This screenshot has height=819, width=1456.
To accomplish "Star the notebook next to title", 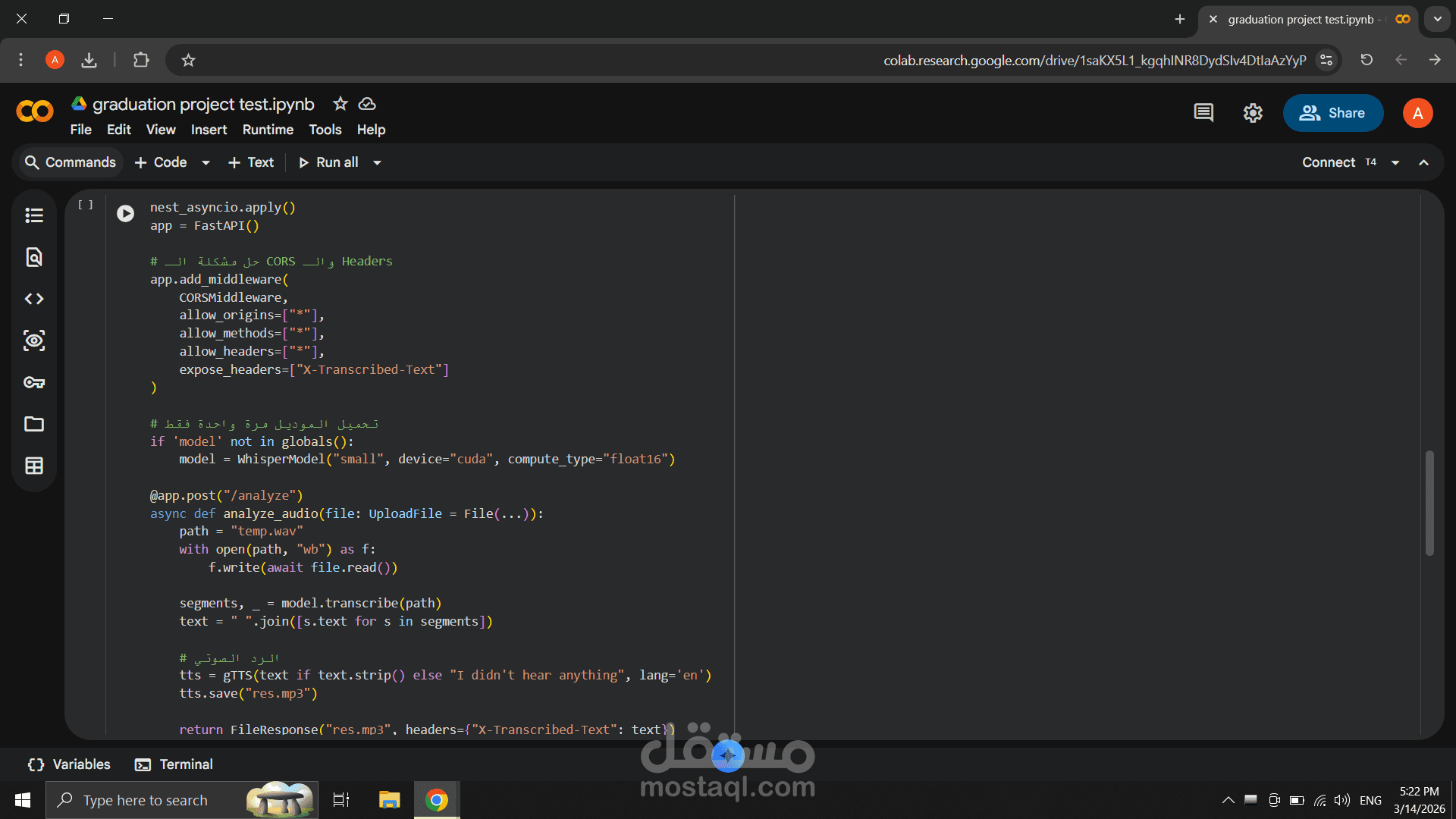I will click(x=340, y=104).
